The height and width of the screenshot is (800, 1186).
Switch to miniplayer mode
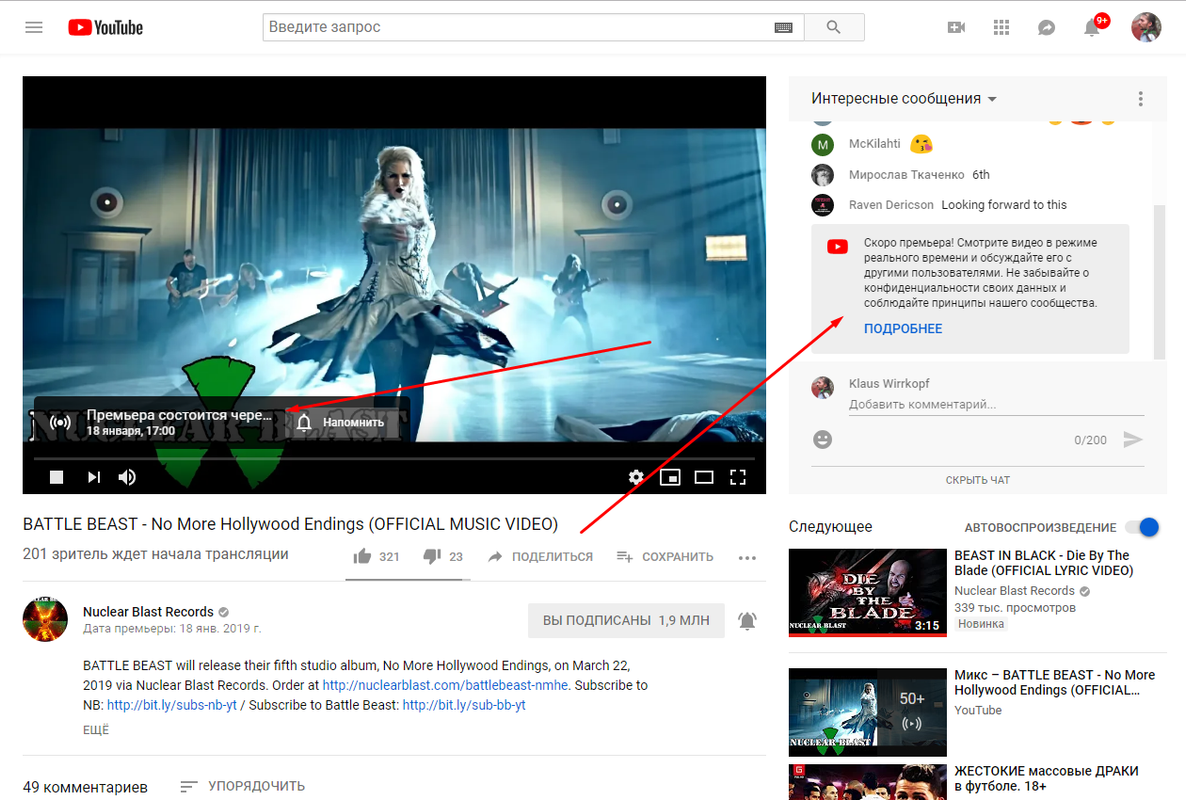[x=670, y=477]
